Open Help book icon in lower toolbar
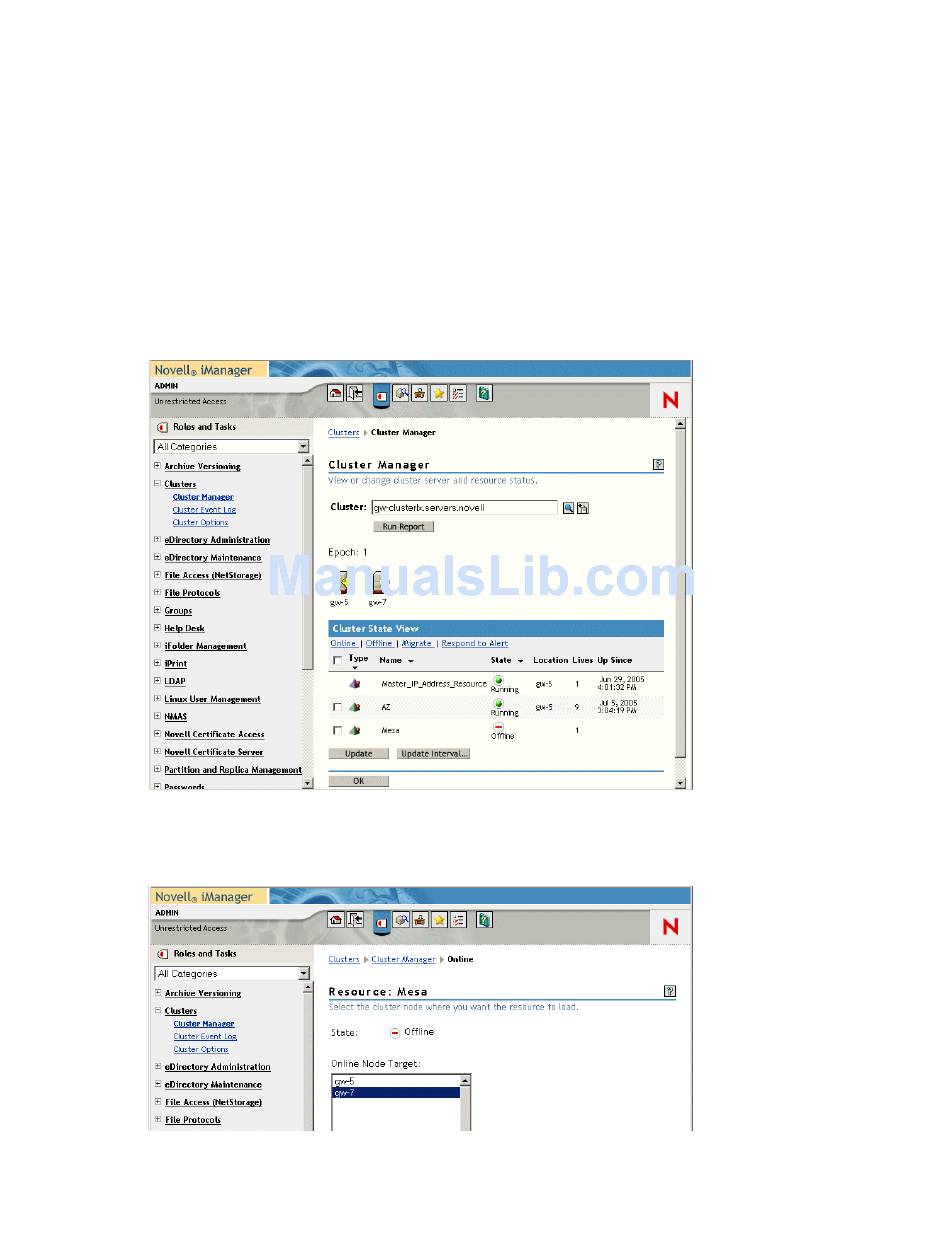This screenshot has height=1260, width=950. (x=484, y=920)
